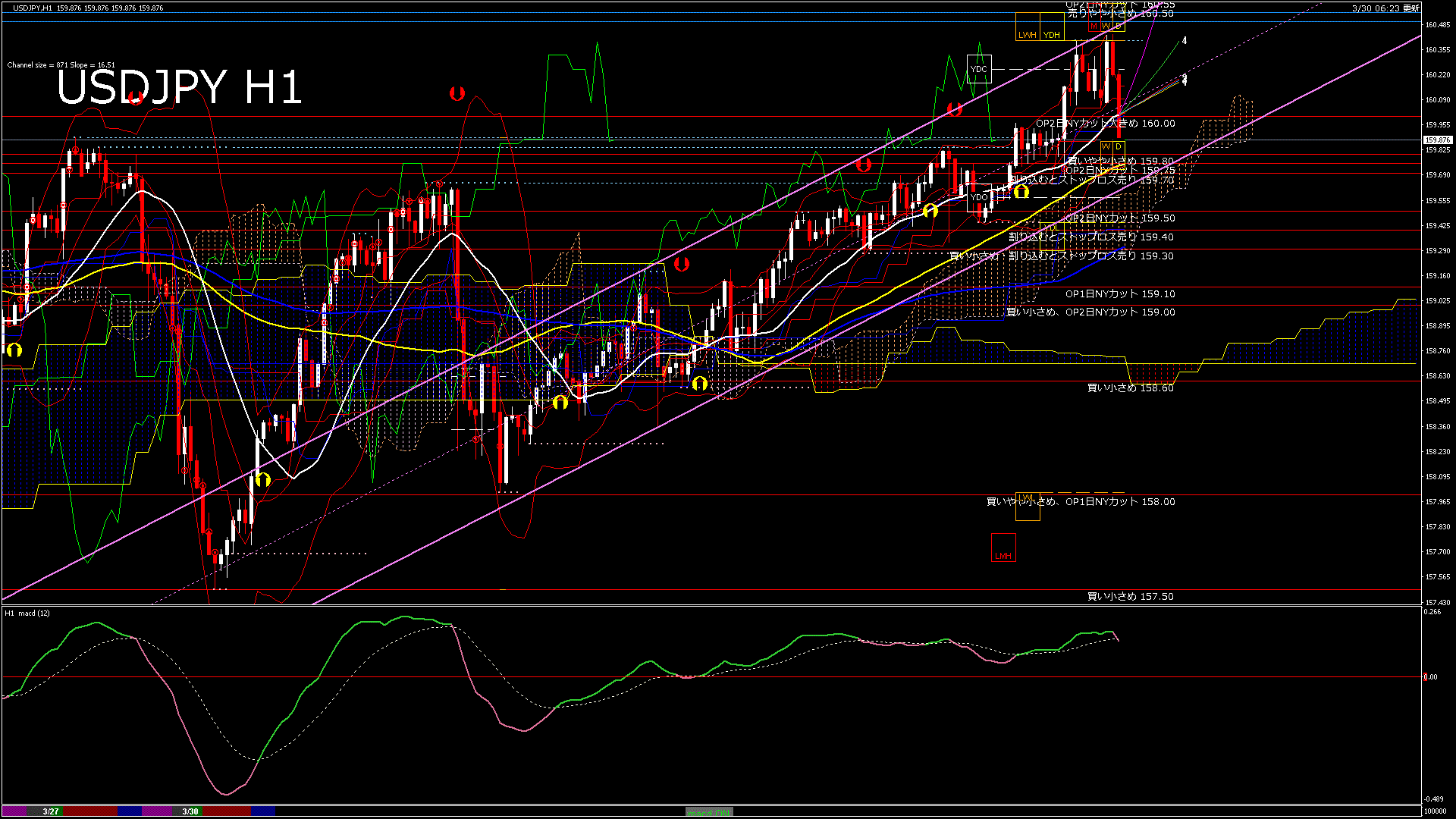Click the H1 macd (12) indicator label
The image size is (1456, 819).
[x=27, y=613]
